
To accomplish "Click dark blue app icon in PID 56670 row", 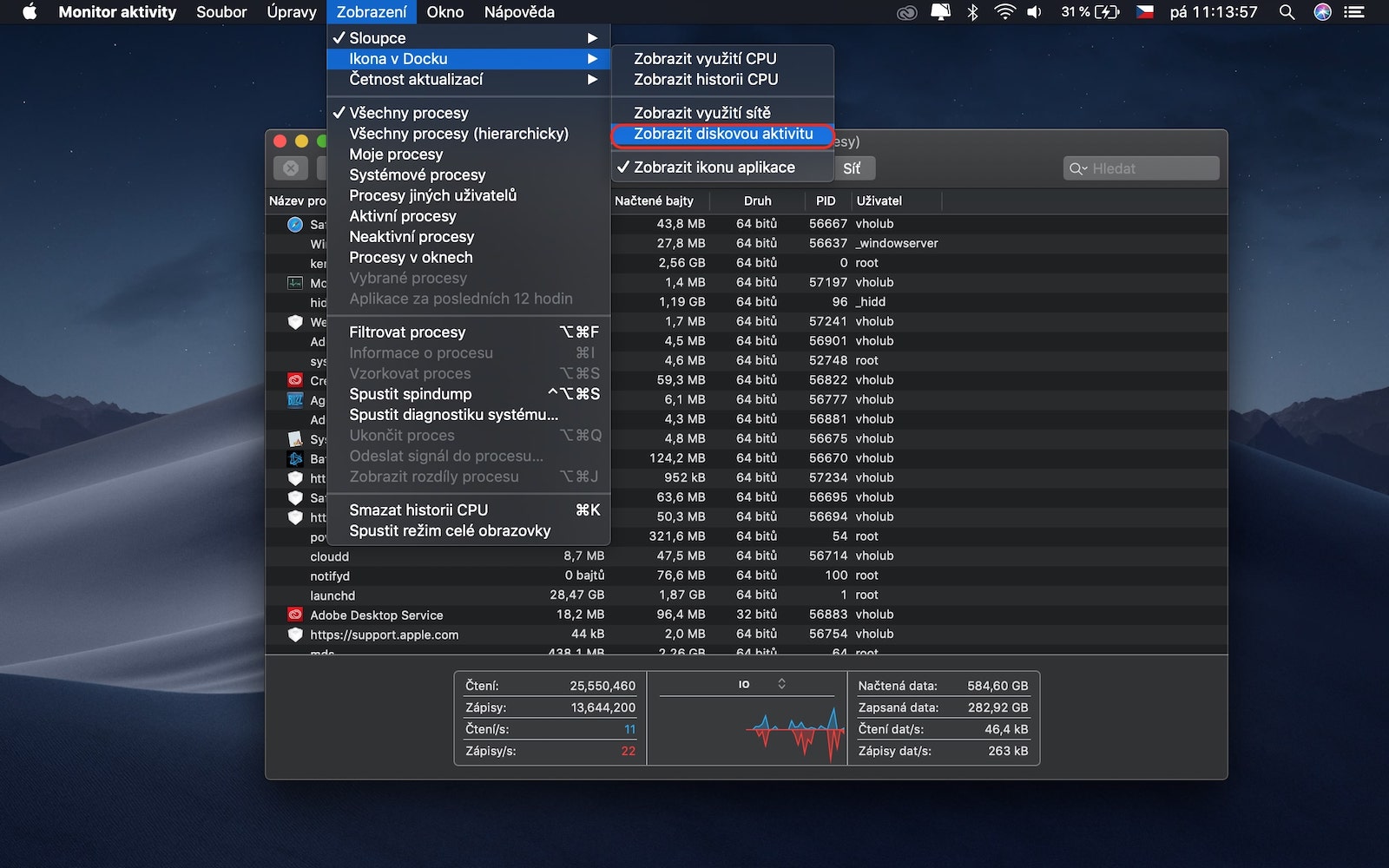I will [x=295, y=458].
